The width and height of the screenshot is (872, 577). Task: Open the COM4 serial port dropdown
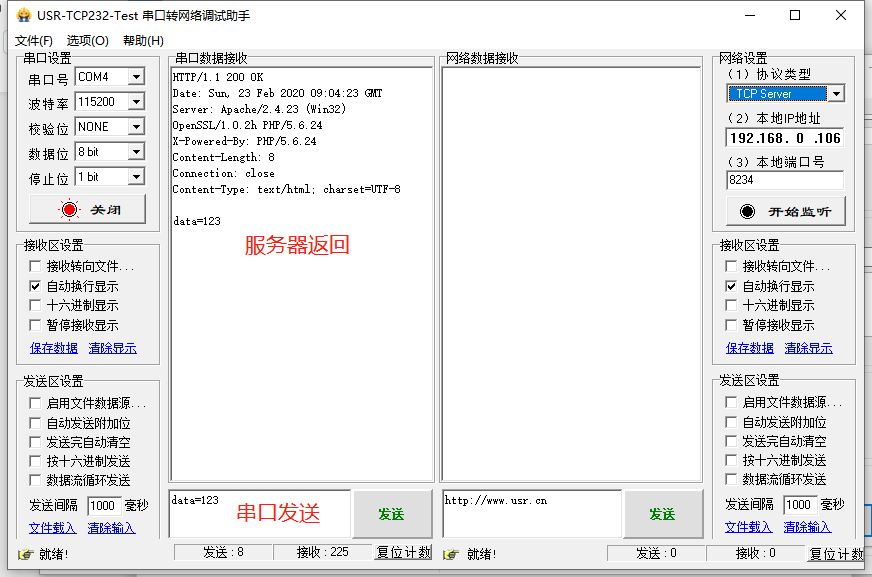(x=136, y=77)
